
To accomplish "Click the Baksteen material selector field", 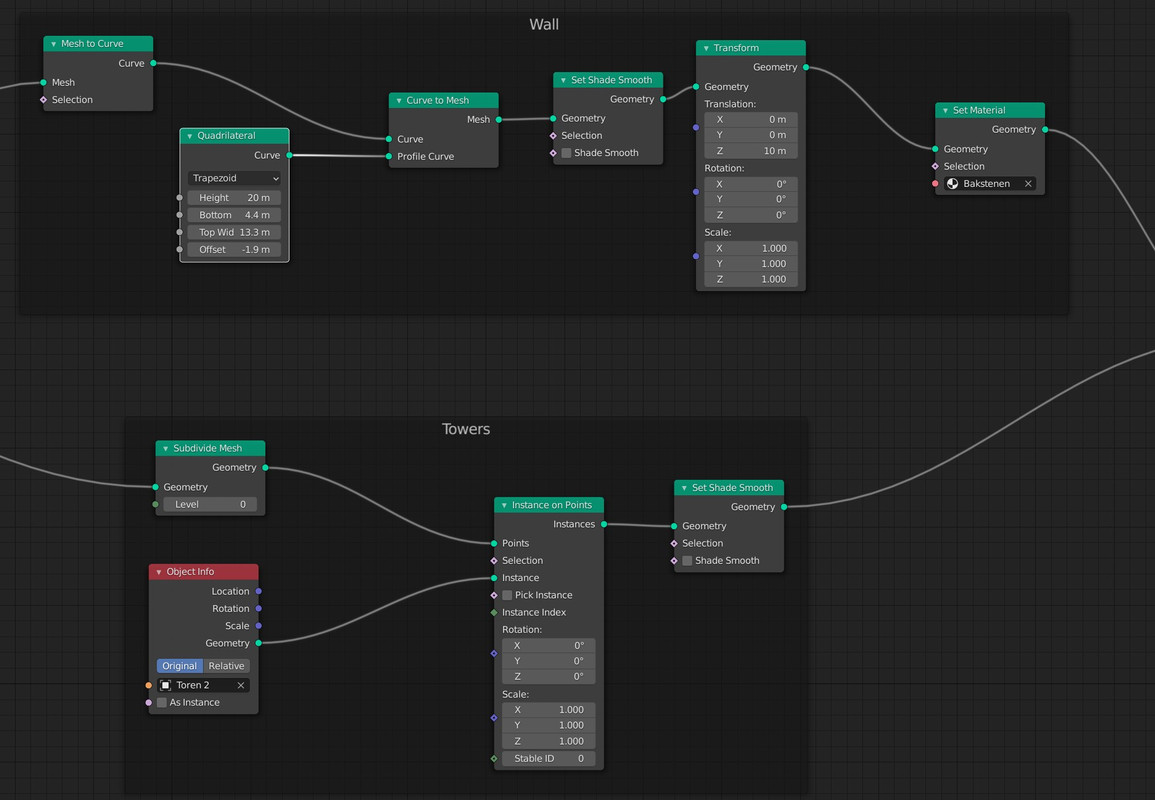I will pos(990,183).
